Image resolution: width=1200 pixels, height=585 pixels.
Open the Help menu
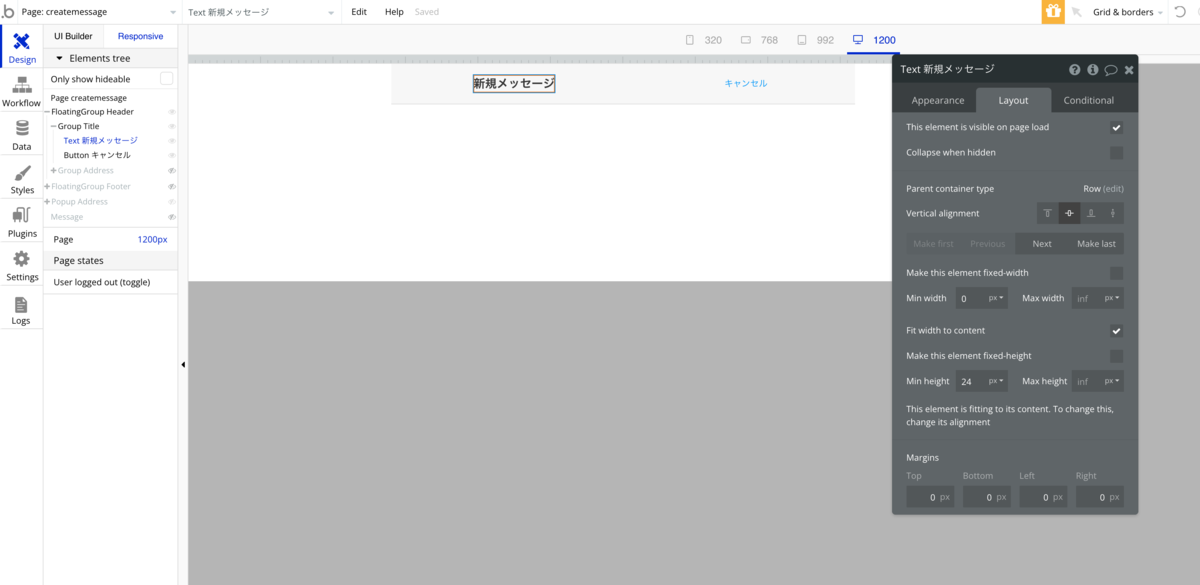[394, 12]
